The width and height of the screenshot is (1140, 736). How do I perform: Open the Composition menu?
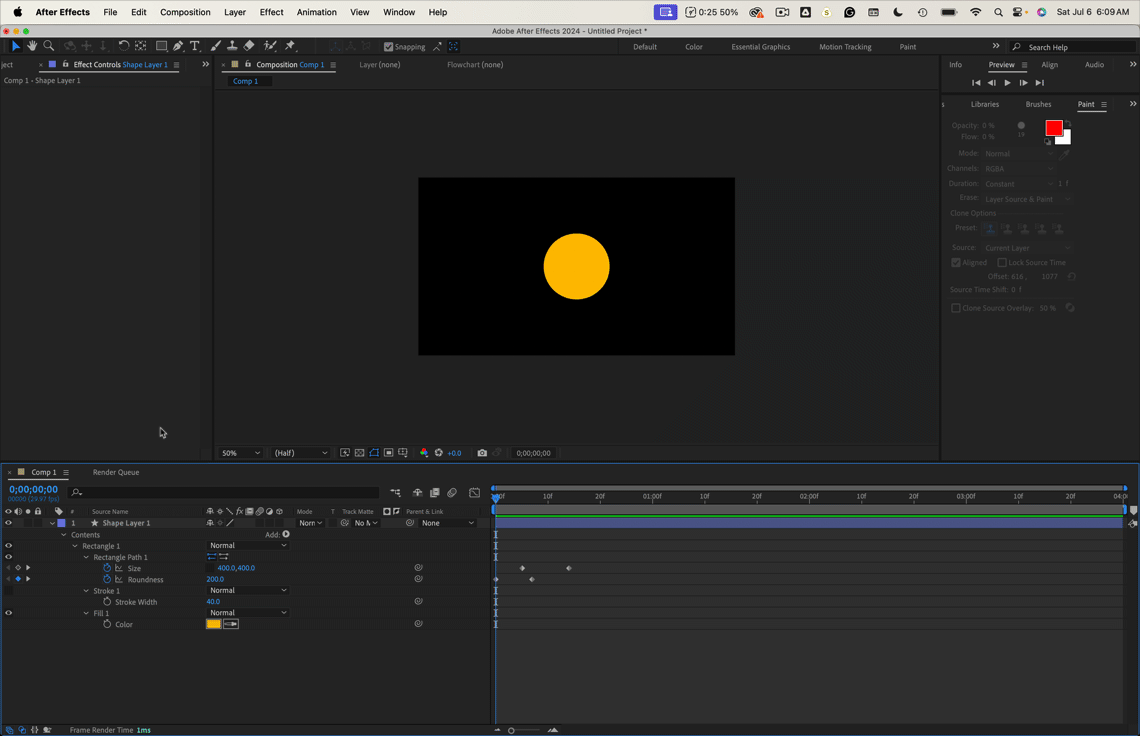click(185, 12)
